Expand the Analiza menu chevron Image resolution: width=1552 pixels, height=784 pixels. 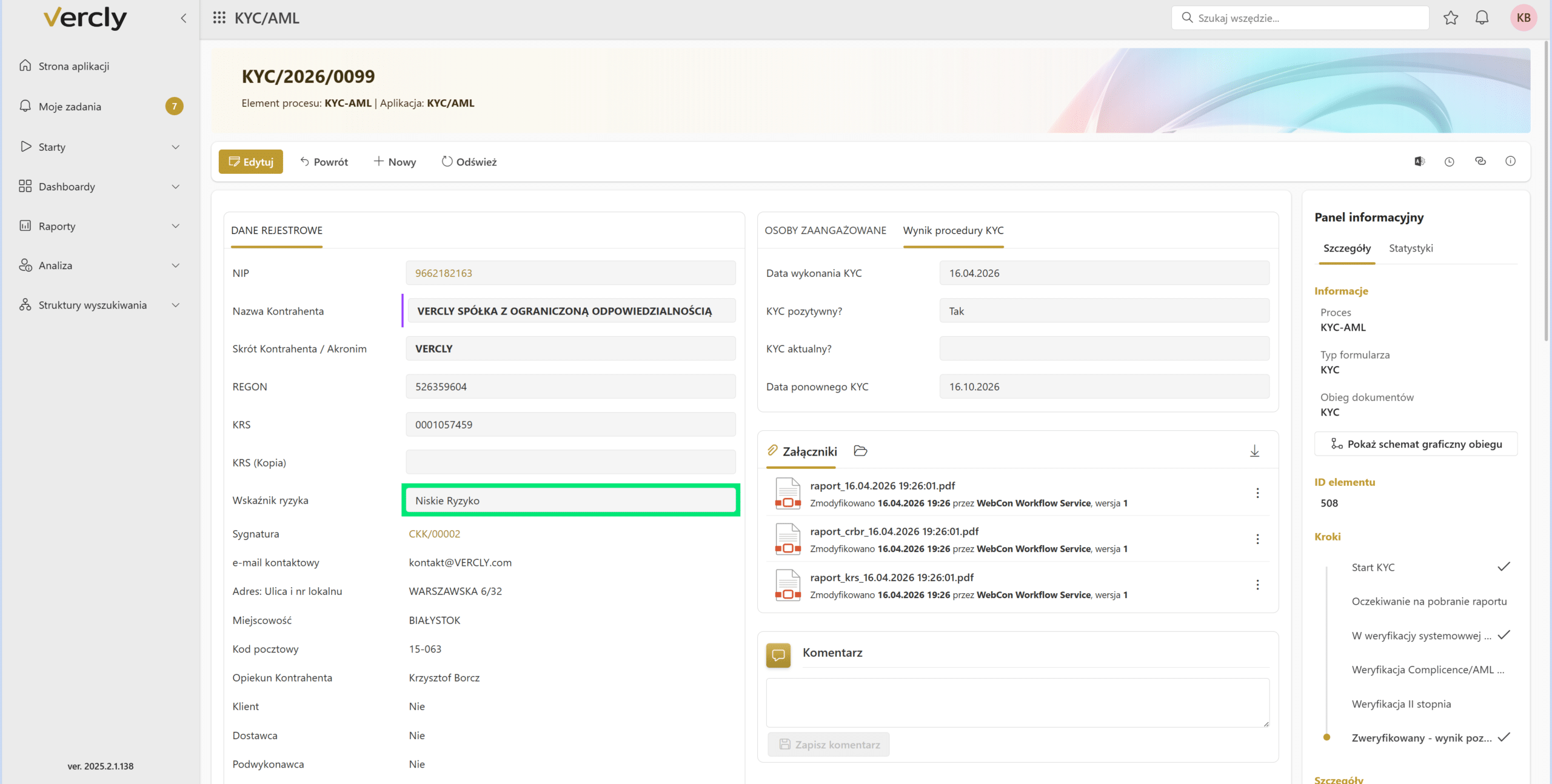coord(175,265)
